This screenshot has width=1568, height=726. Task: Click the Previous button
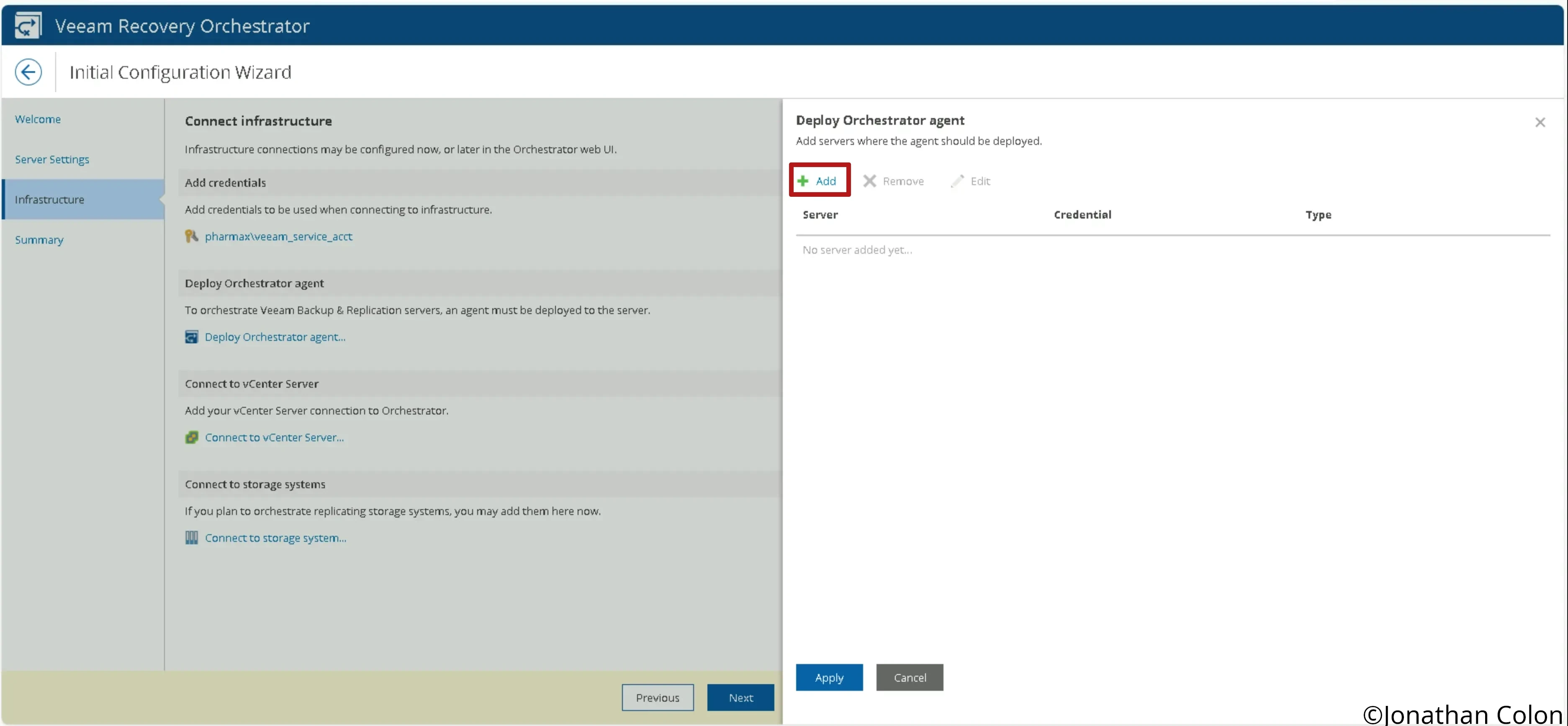pos(658,698)
